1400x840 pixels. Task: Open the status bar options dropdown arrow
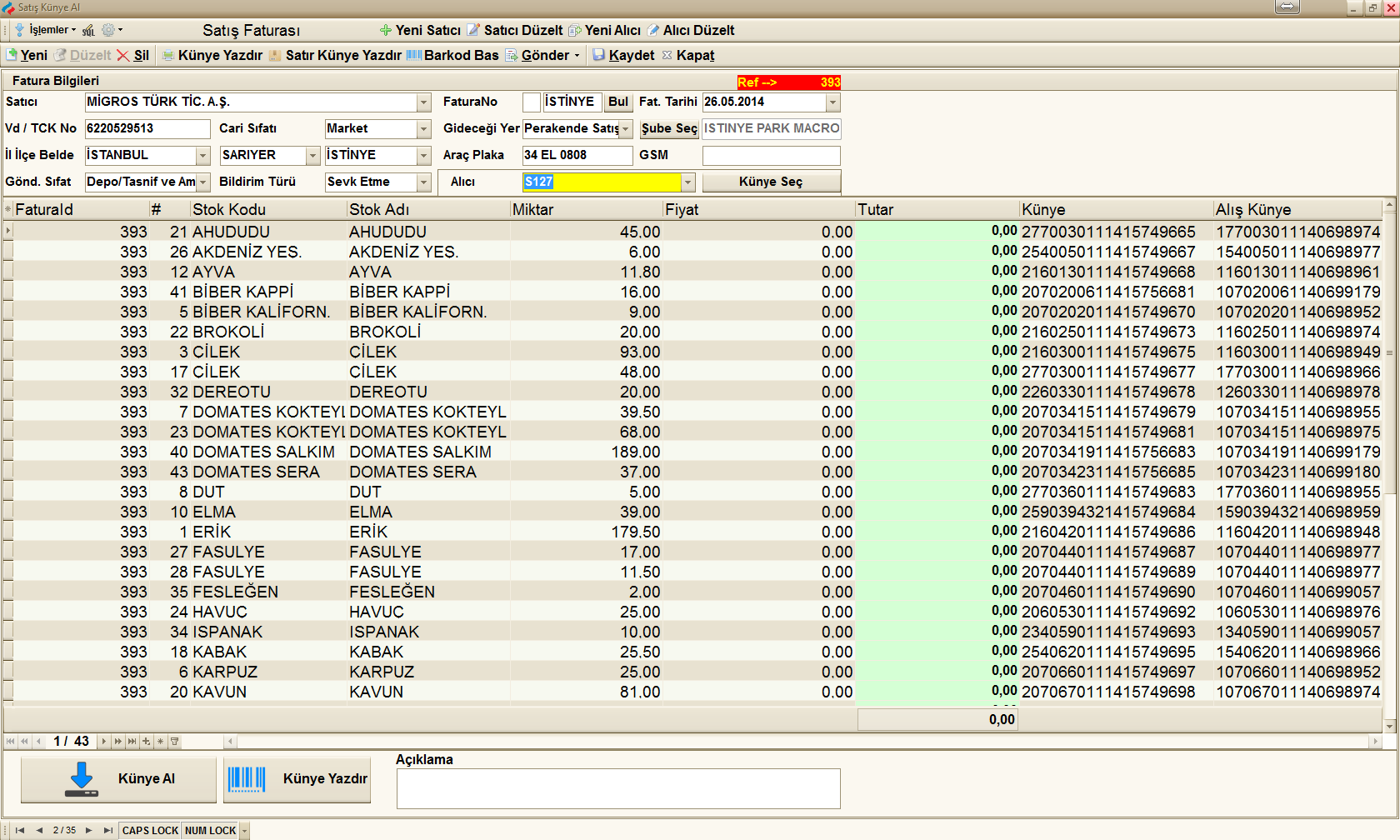pyautogui.click(x=244, y=830)
